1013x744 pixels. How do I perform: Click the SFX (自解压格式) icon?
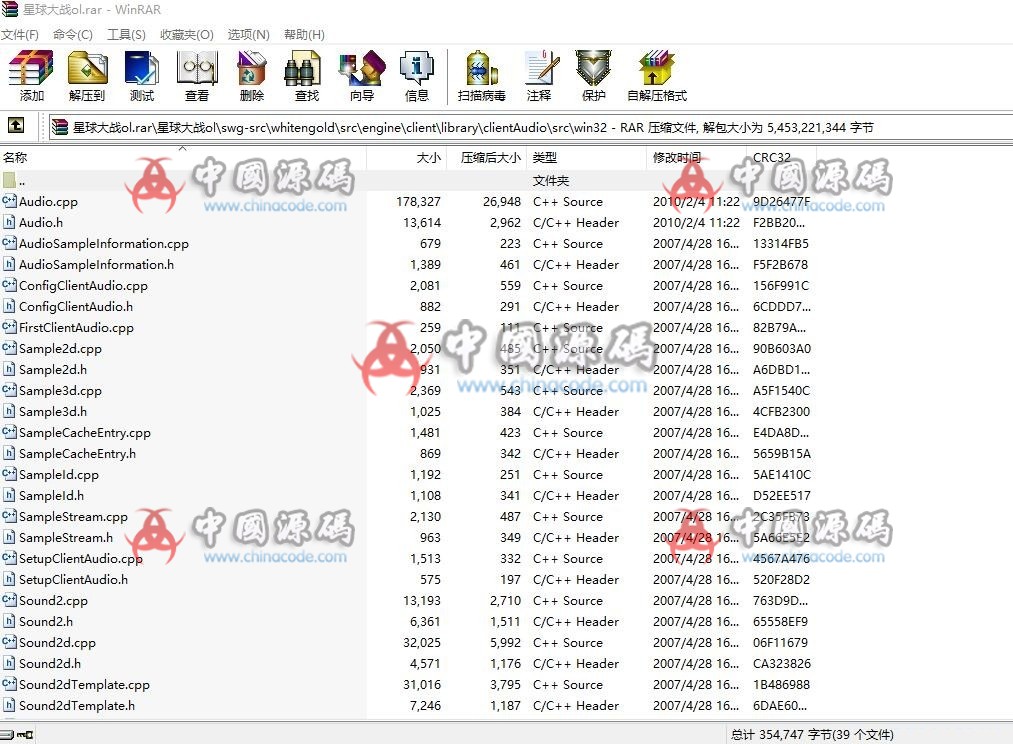(x=656, y=76)
